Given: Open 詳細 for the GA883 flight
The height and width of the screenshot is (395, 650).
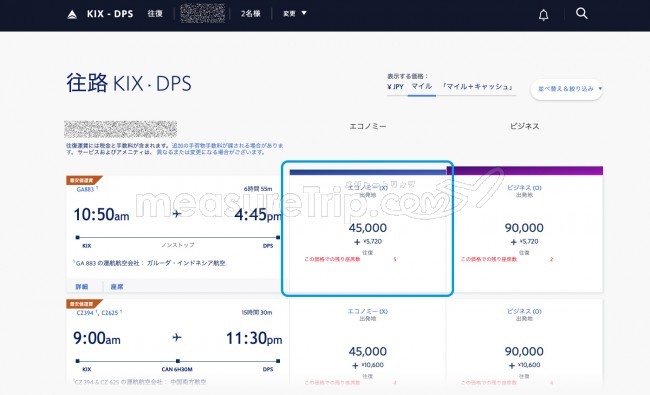Looking at the screenshot, I should click(x=82, y=286).
